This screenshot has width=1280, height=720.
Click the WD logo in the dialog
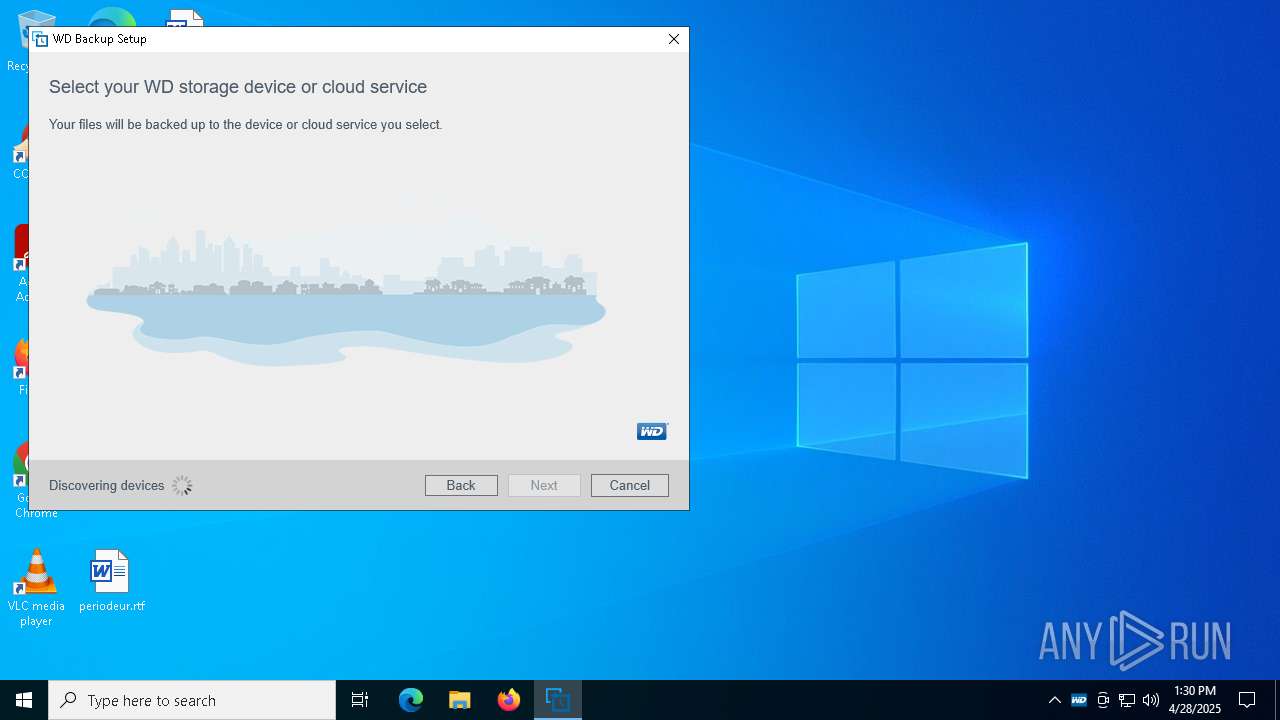(652, 431)
